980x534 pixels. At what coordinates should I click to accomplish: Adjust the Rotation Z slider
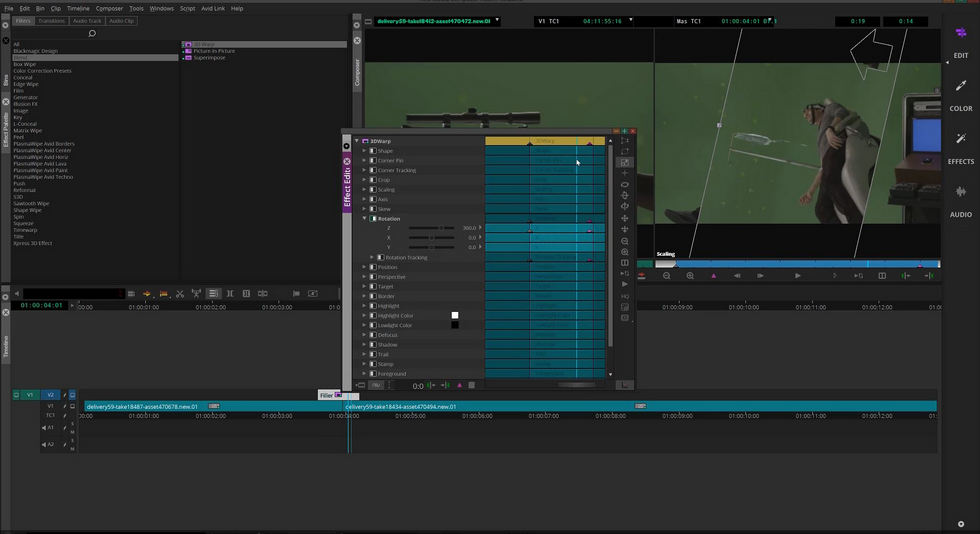point(431,228)
